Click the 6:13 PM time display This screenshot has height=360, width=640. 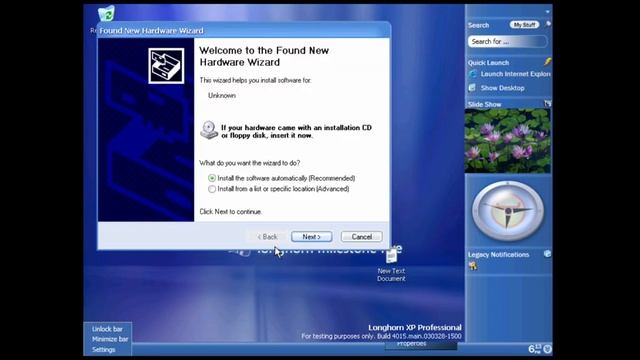534,349
